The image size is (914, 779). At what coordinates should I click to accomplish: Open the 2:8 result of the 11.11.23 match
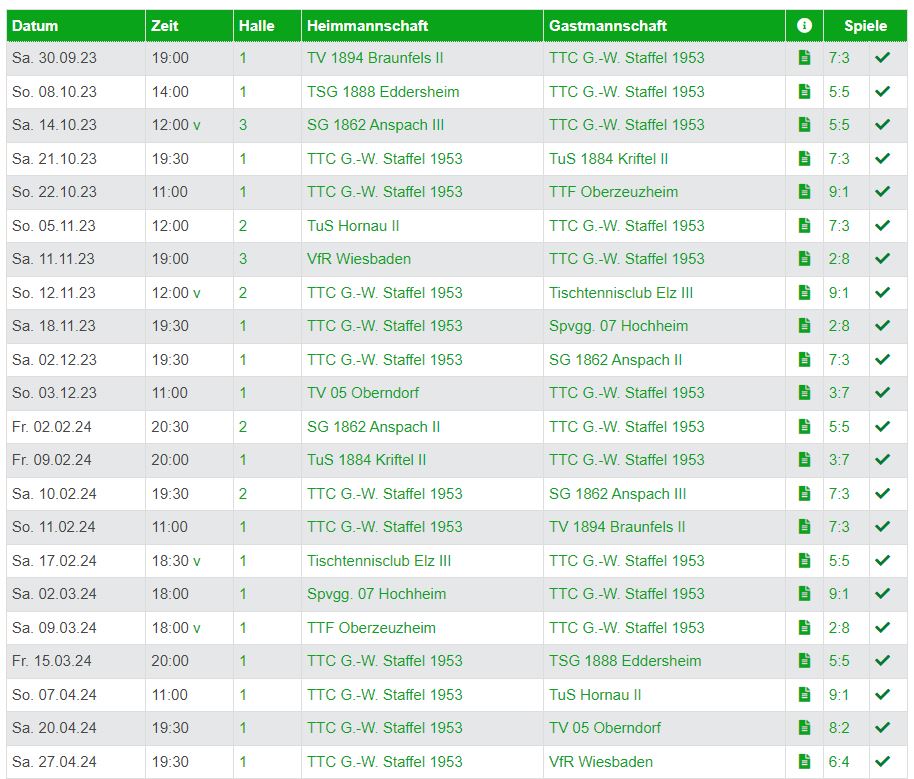pyautogui.click(x=839, y=259)
